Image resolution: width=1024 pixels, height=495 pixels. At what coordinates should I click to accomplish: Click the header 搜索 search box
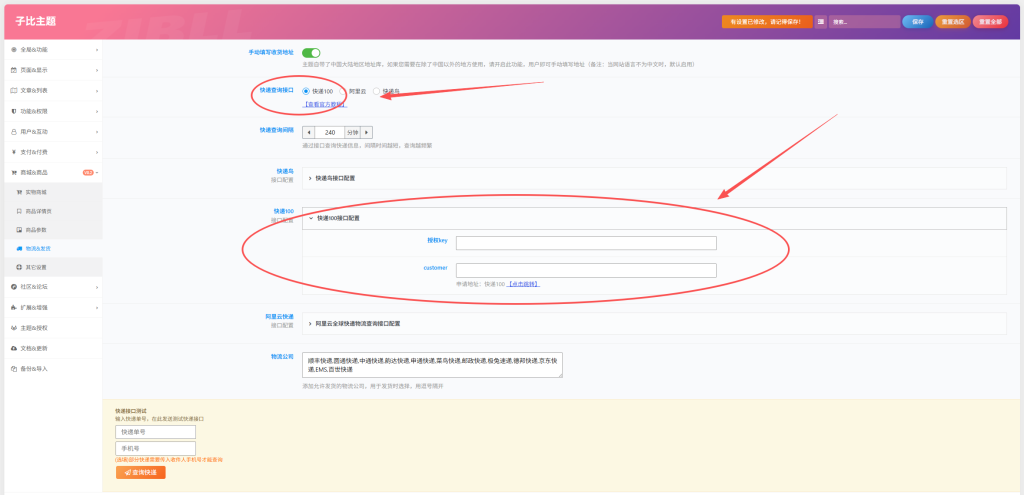tap(865, 22)
